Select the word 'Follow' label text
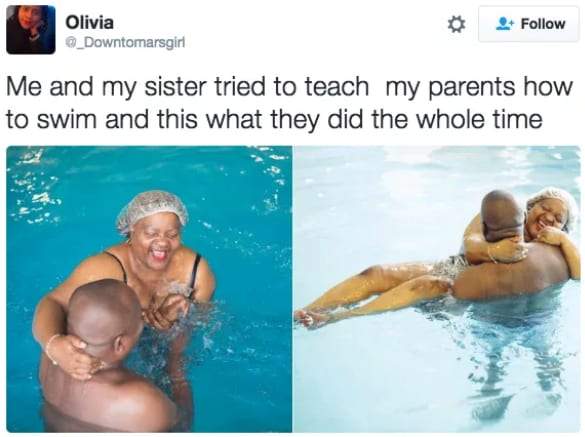This screenshot has width=585, height=437. 543,24
